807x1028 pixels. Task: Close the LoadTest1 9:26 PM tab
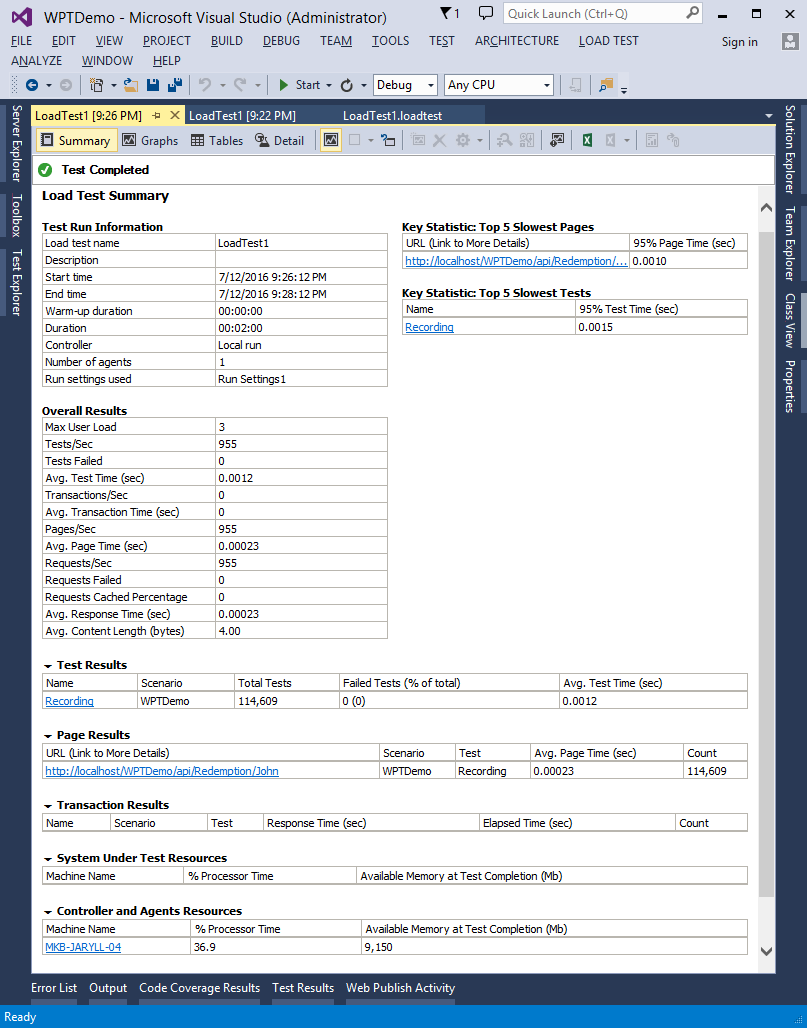pyautogui.click(x=174, y=115)
